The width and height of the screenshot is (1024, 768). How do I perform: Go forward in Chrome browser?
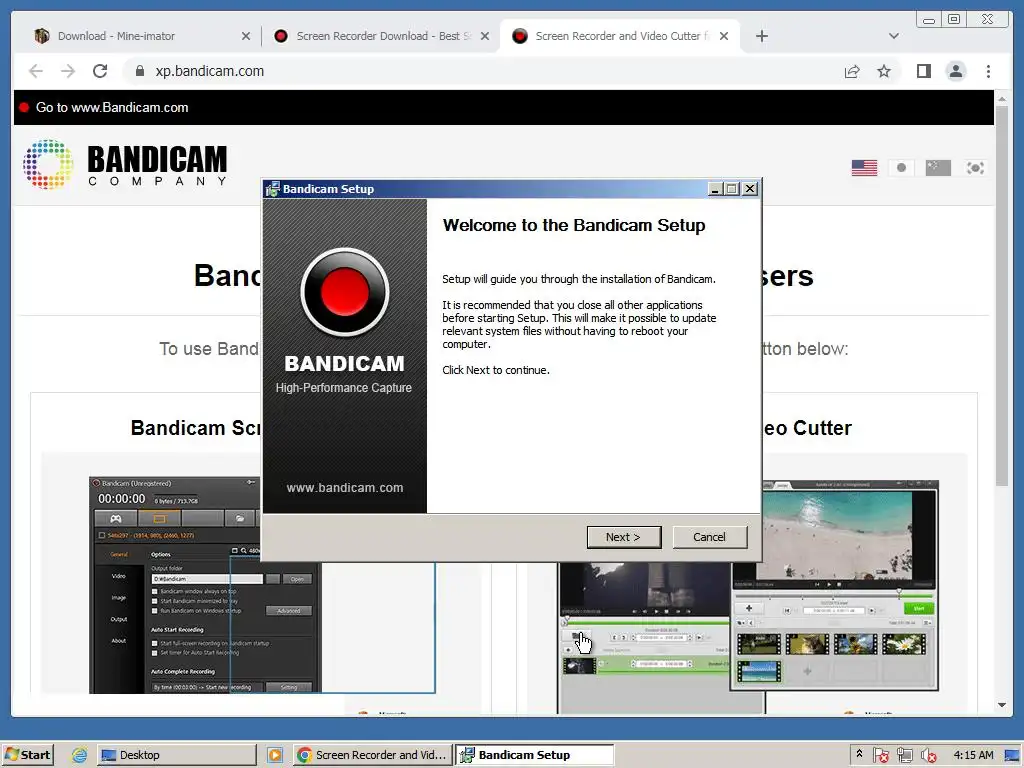tap(68, 71)
